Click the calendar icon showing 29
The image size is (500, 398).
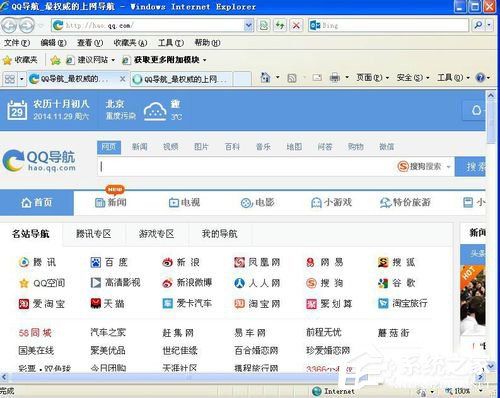tap(17, 110)
